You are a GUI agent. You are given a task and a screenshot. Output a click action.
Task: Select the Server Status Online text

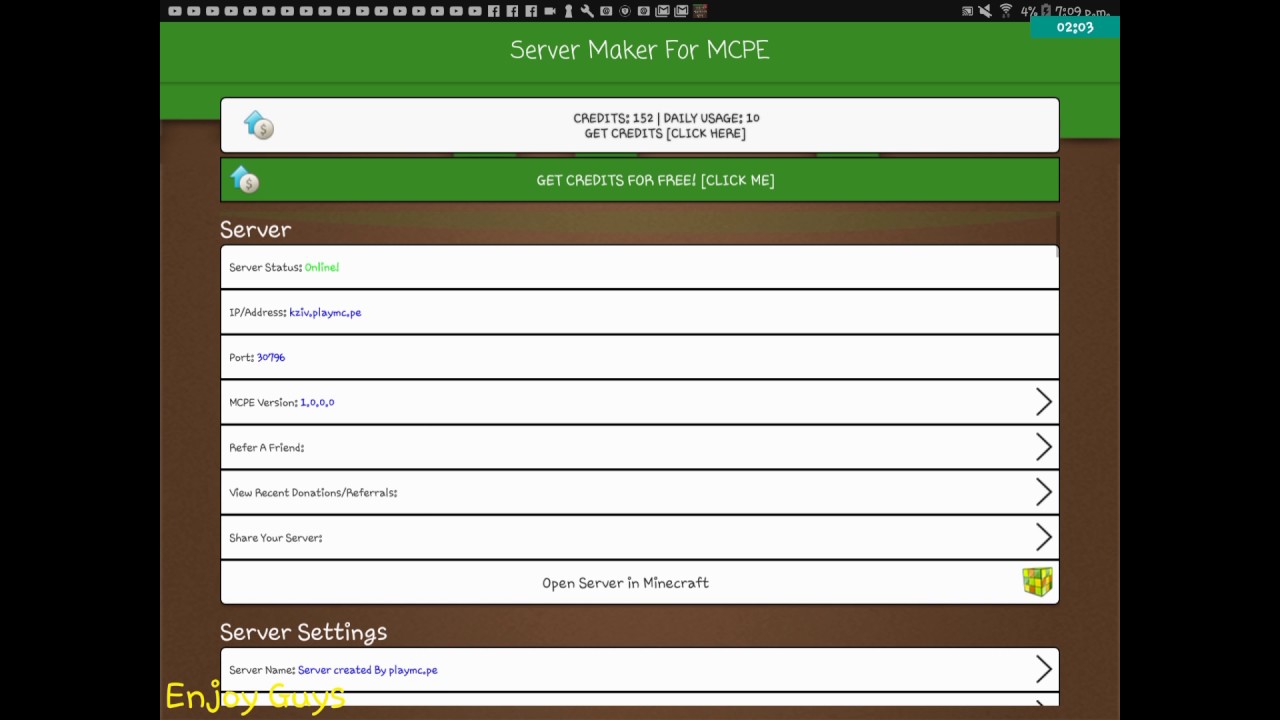point(322,267)
